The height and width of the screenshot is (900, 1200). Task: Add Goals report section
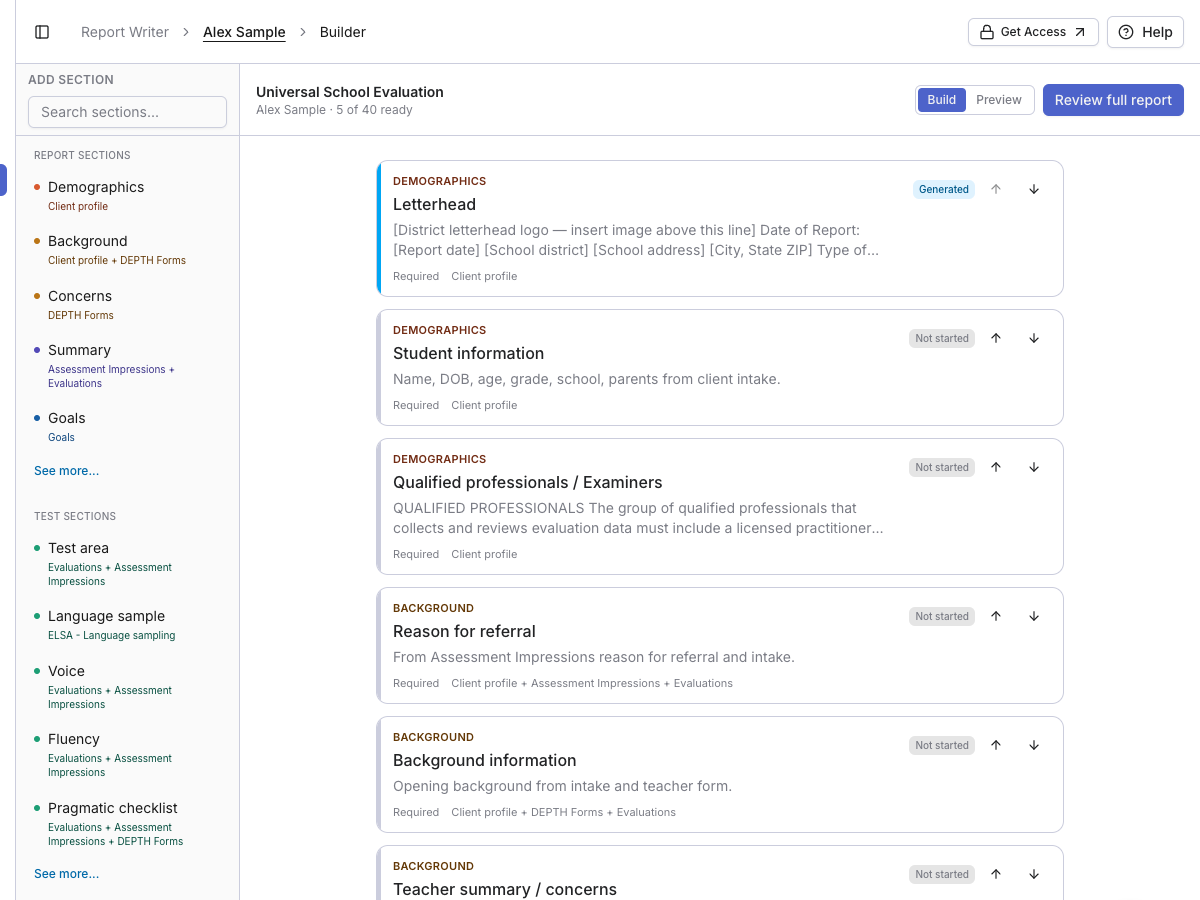tap(127, 426)
